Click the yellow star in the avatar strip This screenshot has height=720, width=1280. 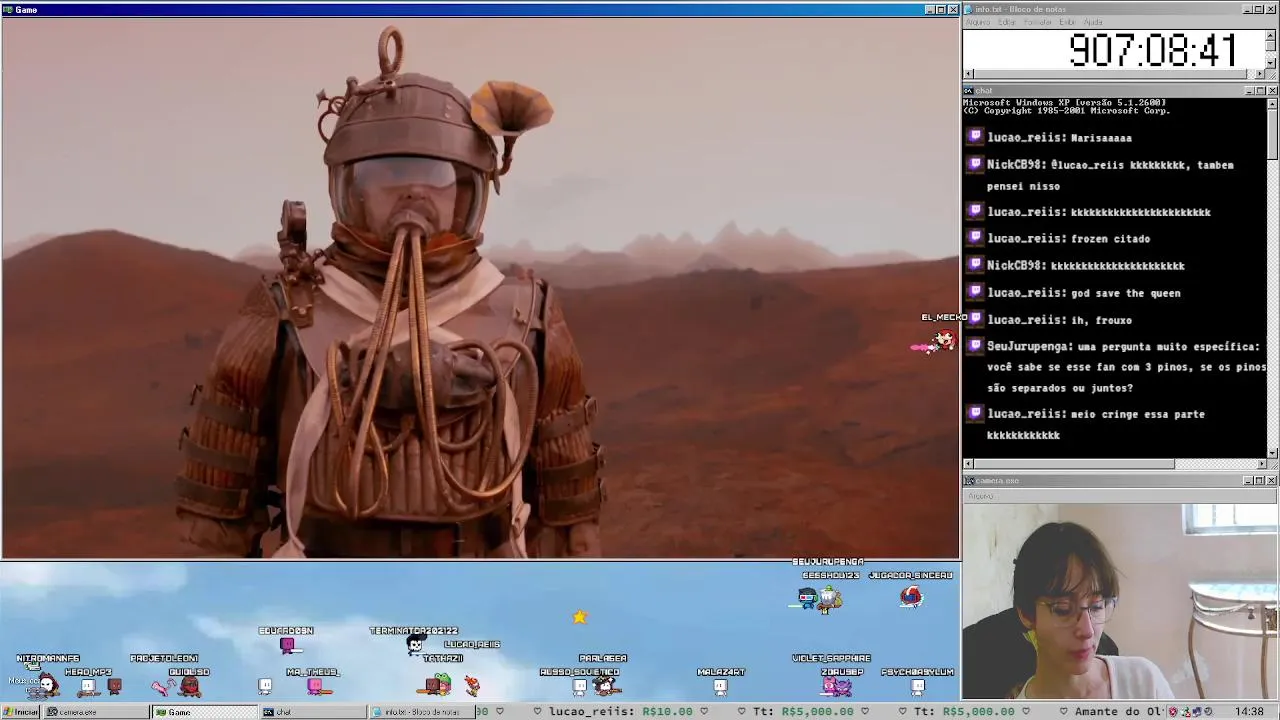(x=579, y=617)
